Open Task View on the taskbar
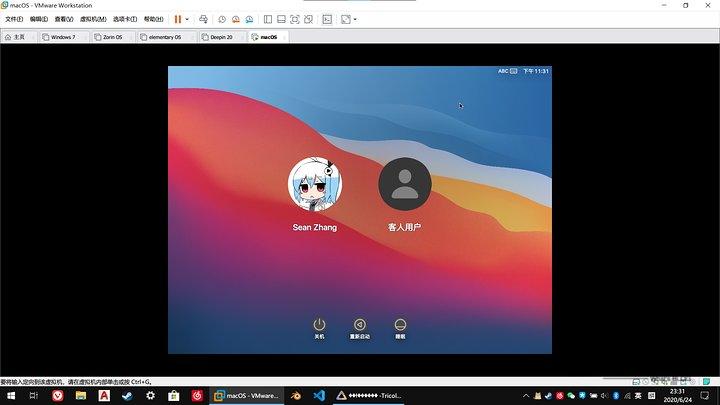Screen dimensions: 720x405 [x=34, y=395]
